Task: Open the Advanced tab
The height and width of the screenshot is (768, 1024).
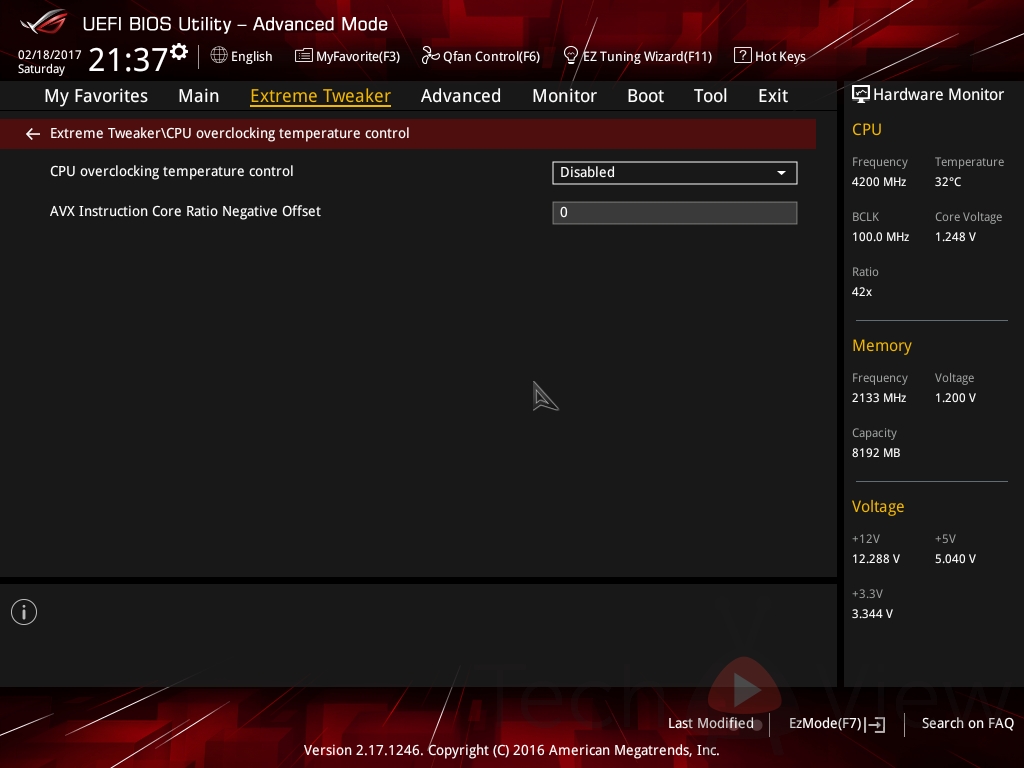Action: tap(461, 96)
